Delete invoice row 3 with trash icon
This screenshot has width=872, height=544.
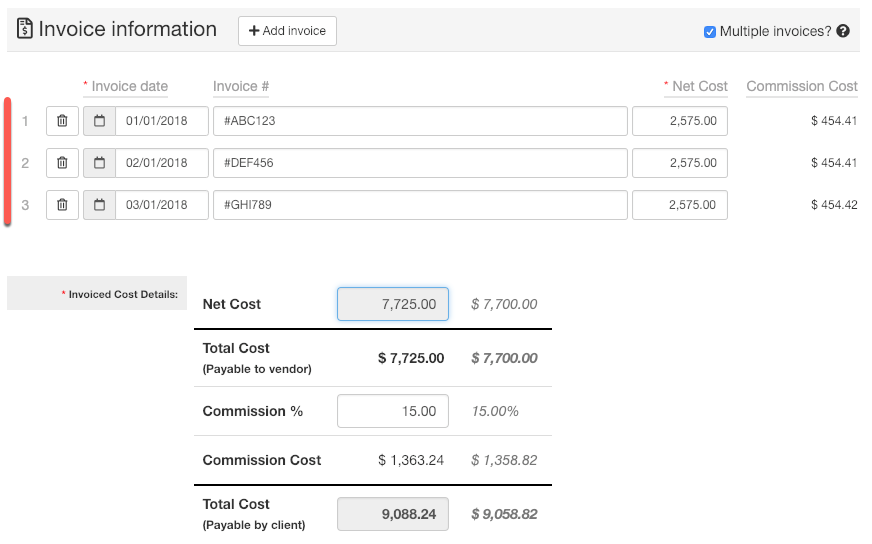[x=62, y=205]
